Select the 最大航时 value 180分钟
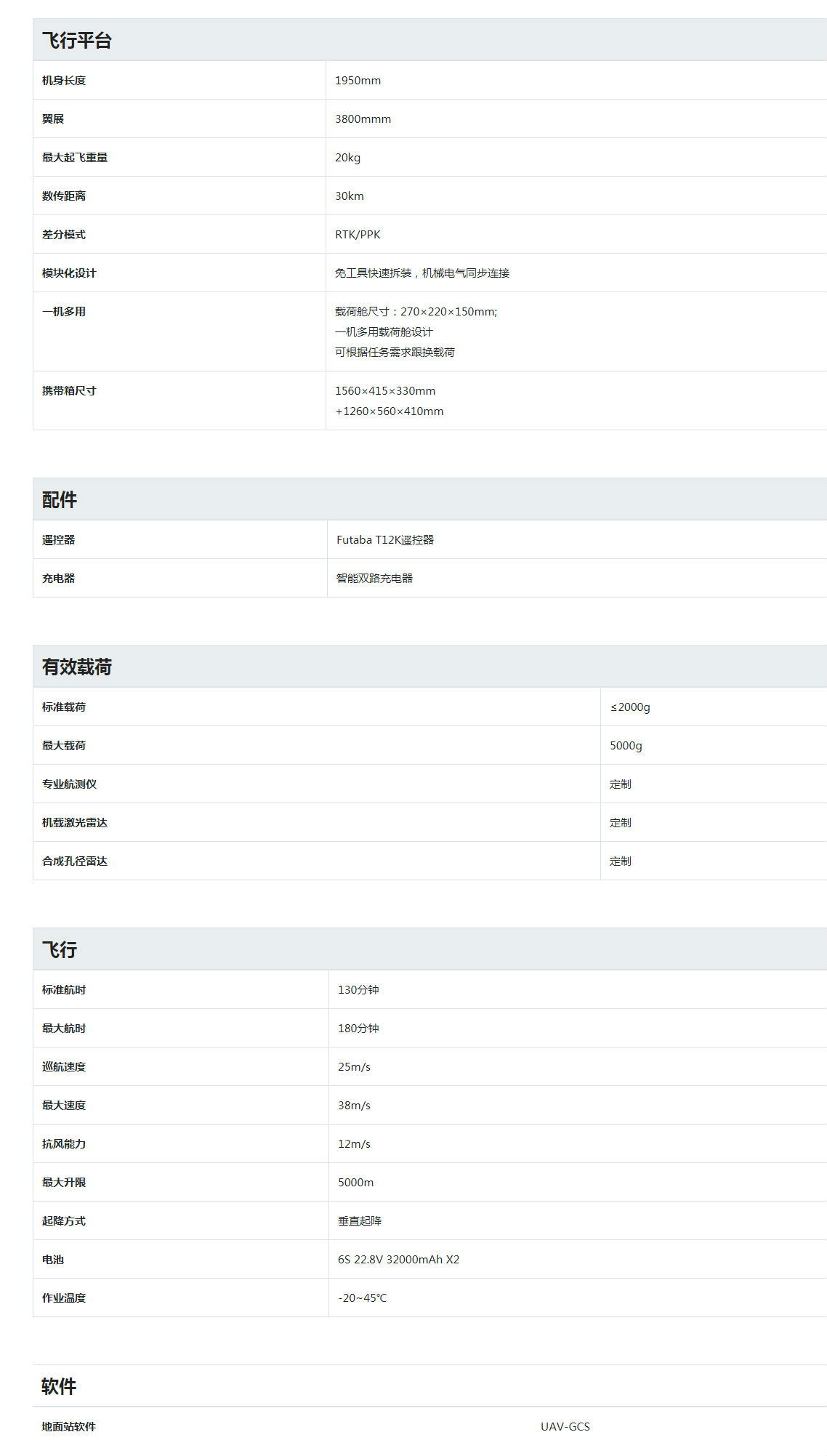Viewport: 827px width, 1456px height. click(358, 1029)
